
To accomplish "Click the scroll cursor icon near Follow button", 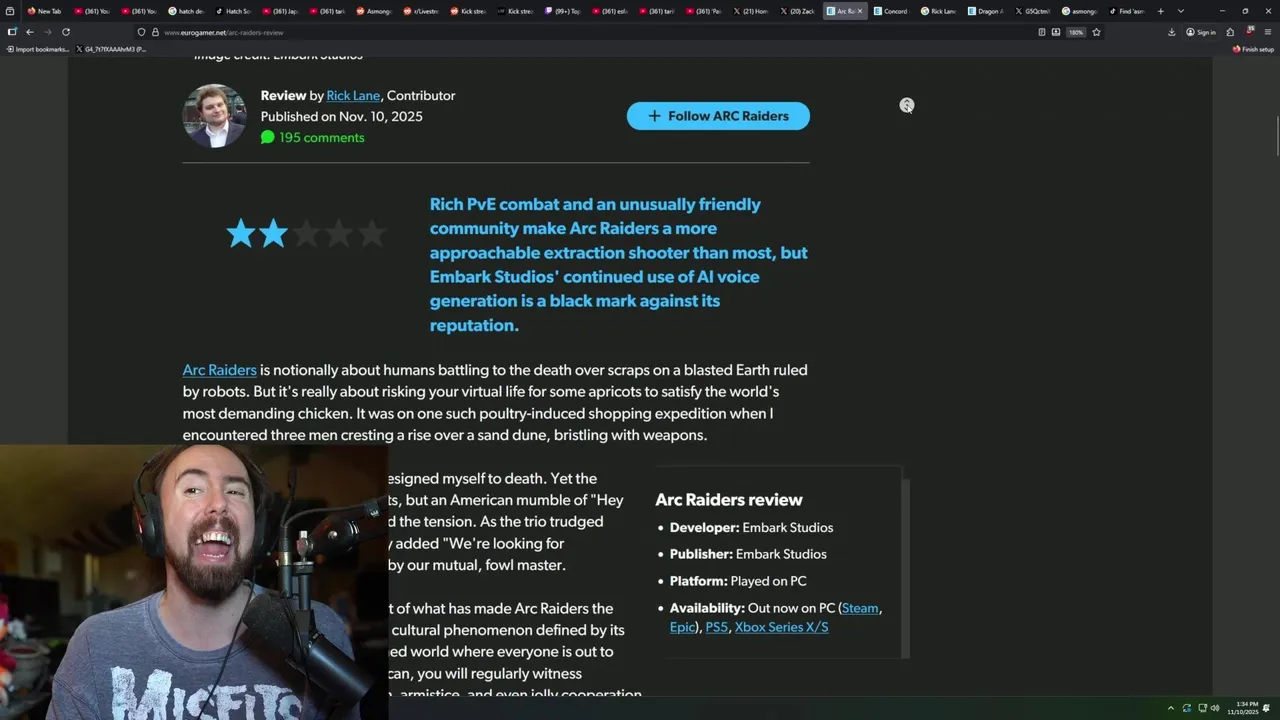I will coord(906,105).
